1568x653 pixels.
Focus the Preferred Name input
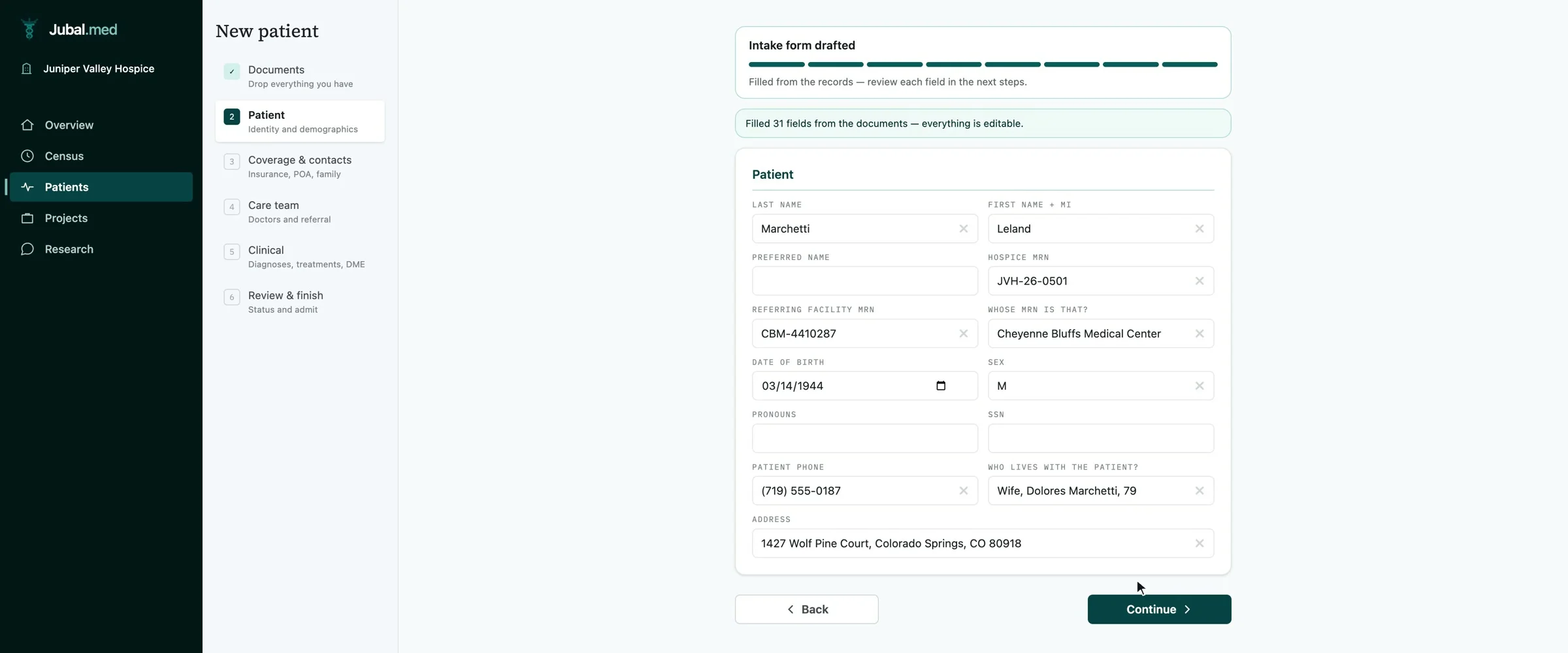[x=864, y=281]
